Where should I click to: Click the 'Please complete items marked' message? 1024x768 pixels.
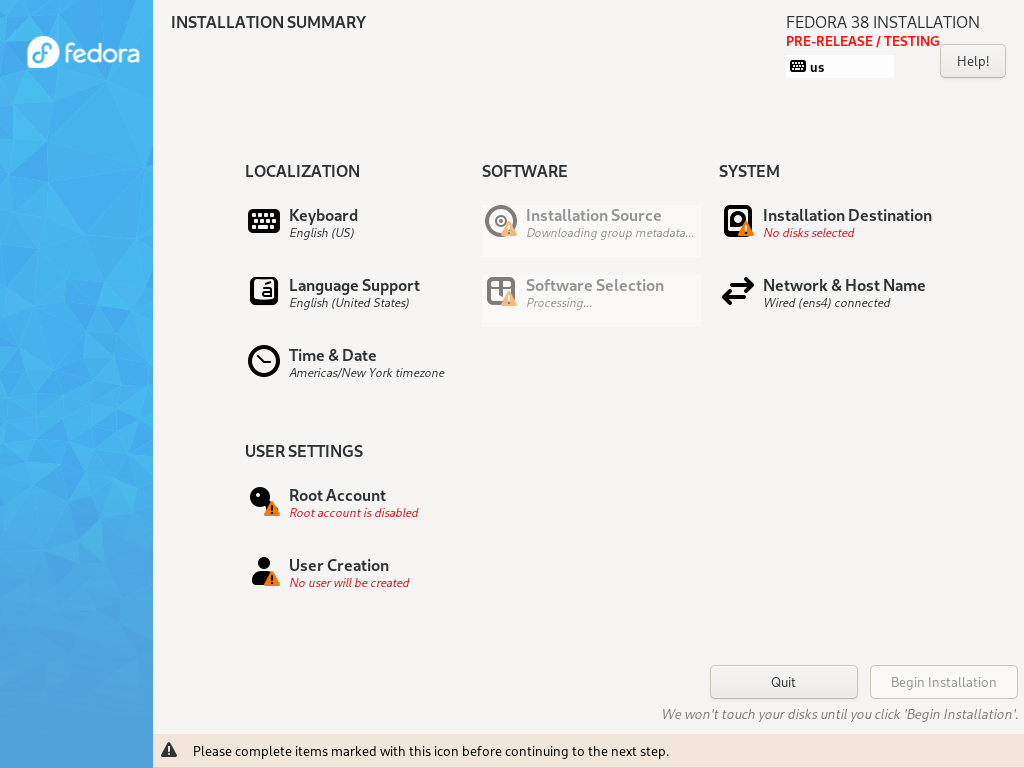431,752
